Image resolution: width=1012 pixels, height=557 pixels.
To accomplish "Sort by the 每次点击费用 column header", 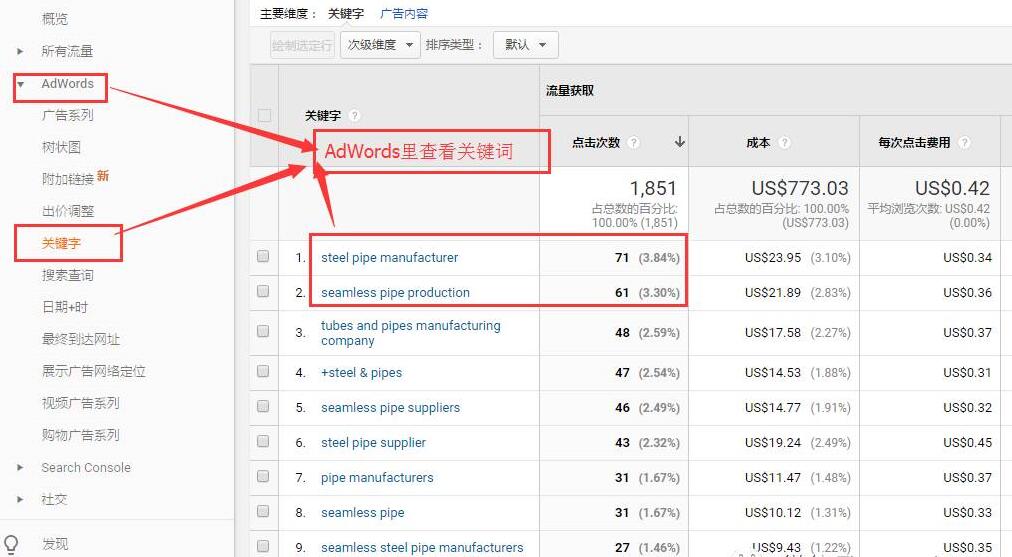I will pyautogui.click(x=914, y=143).
